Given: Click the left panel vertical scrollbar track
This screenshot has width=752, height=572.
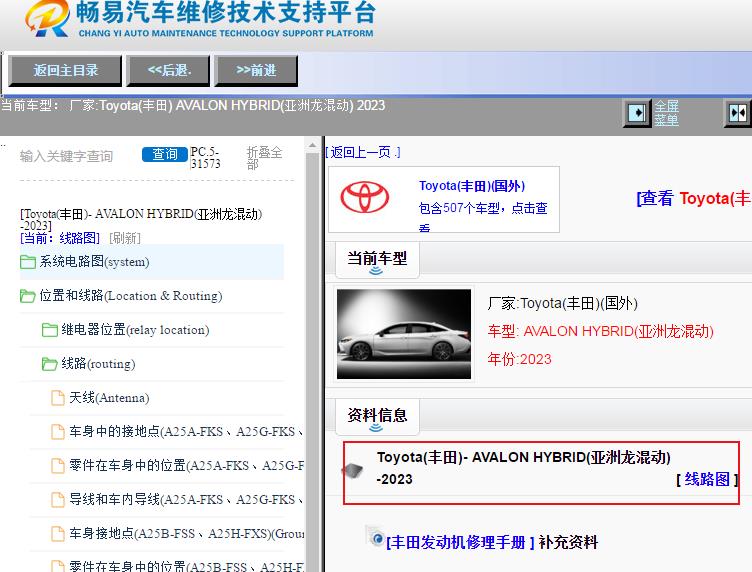Looking at the screenshot, I should [312, 360].
